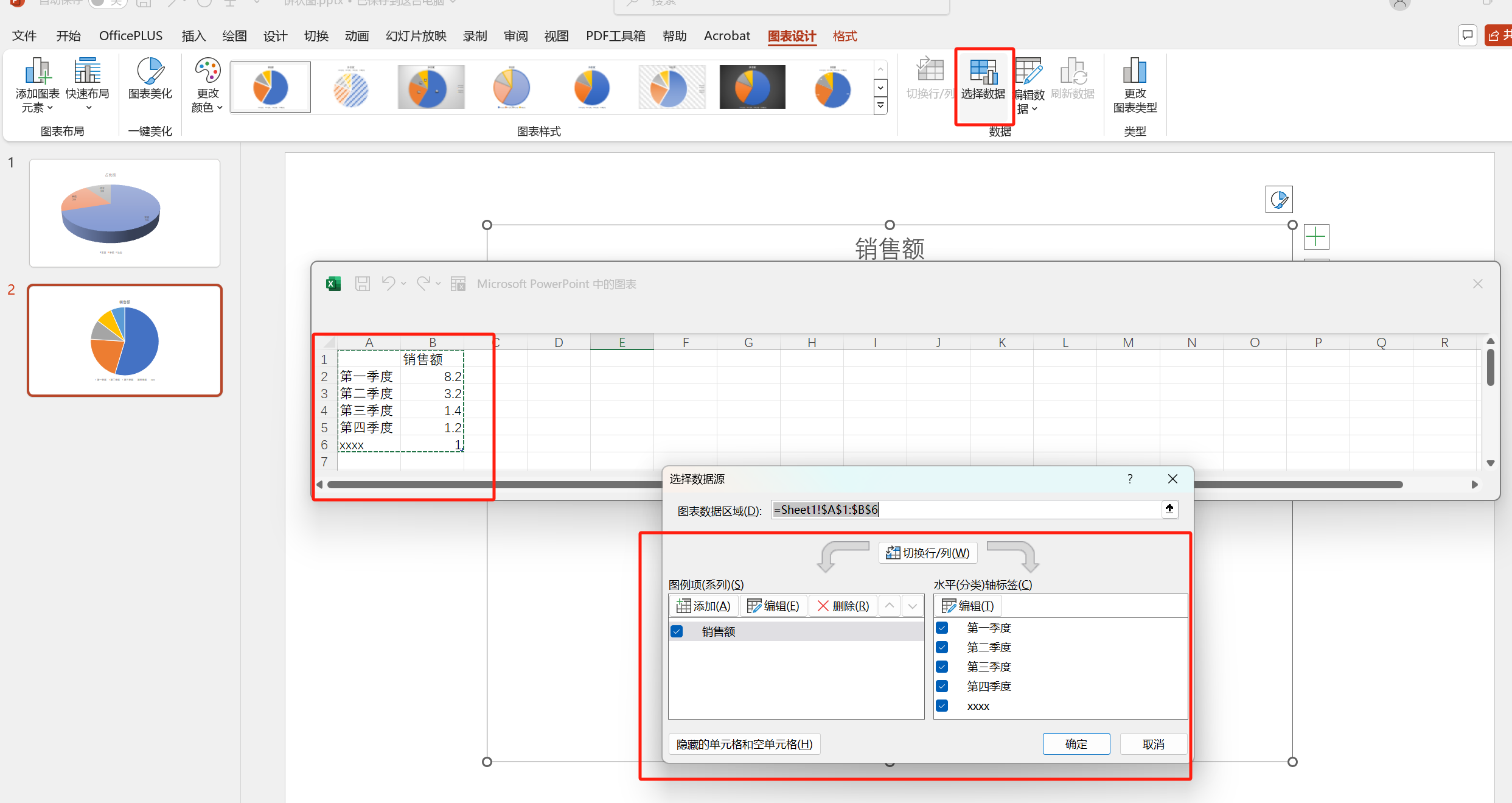Click Cancel (取消) button
The height and width of the screenshot is (803, 1512).
coord(1154,744)
